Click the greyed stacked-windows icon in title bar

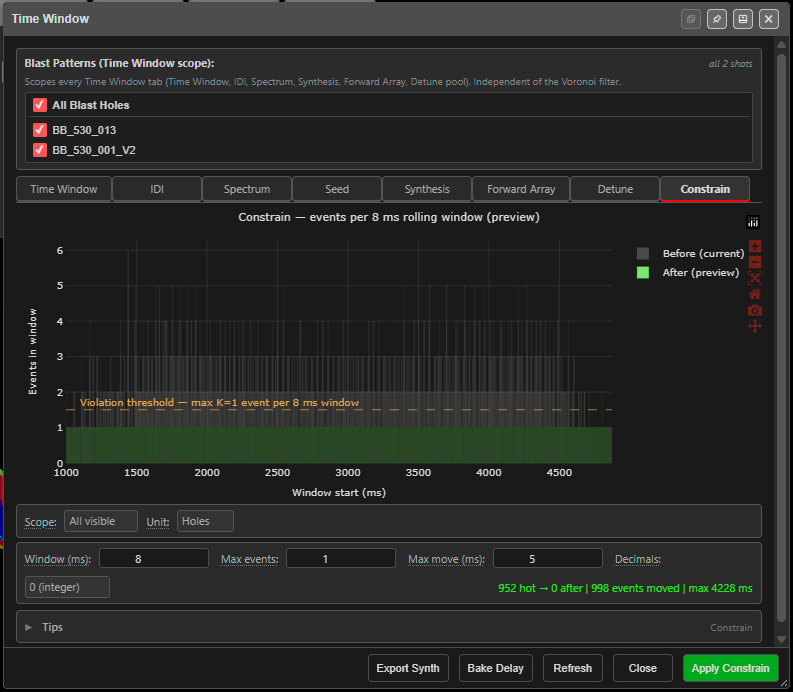690,19
